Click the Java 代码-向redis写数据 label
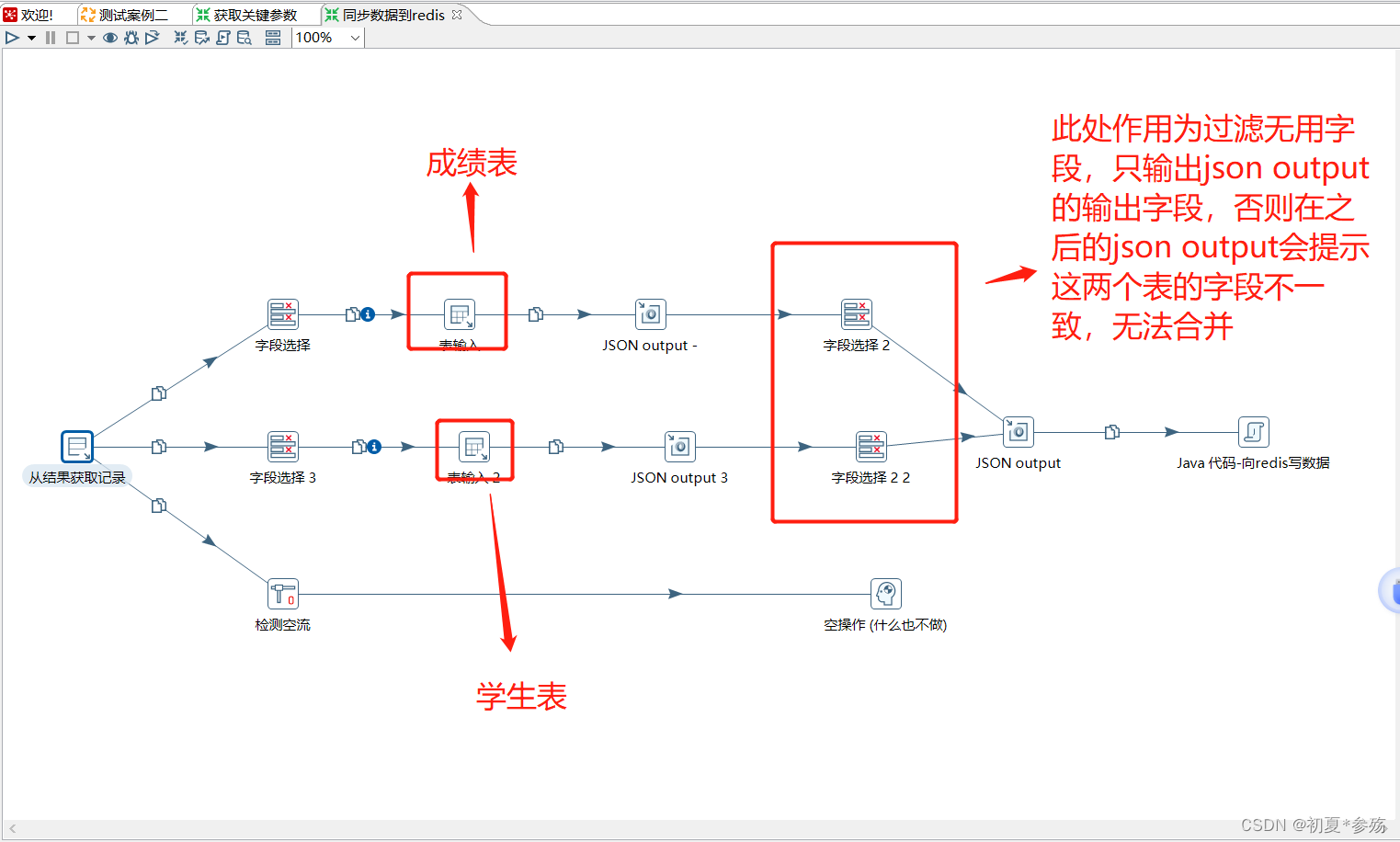 [1253, 463]
